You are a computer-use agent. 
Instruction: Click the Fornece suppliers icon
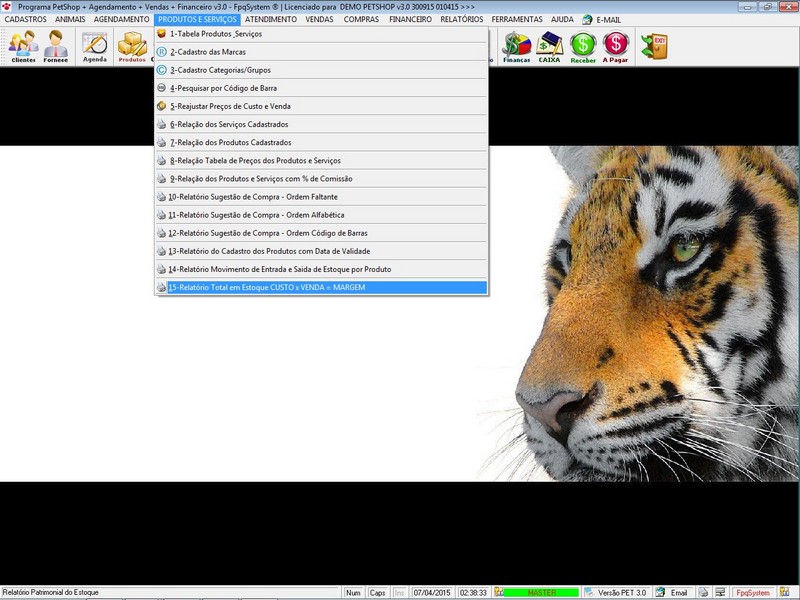[56, 46]
